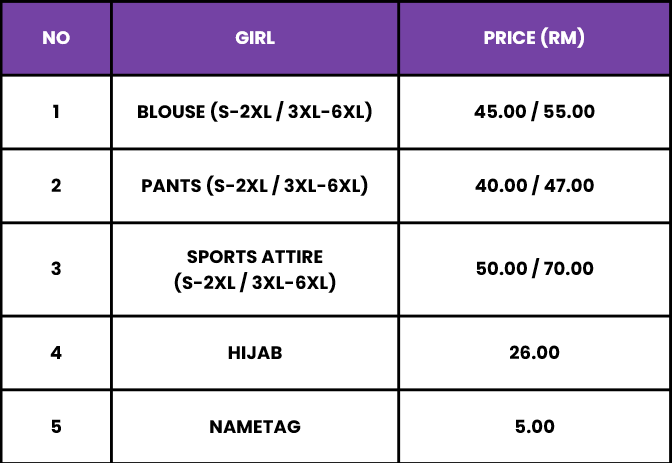Select the NAMETAG item cell

(x=255, y=427)
